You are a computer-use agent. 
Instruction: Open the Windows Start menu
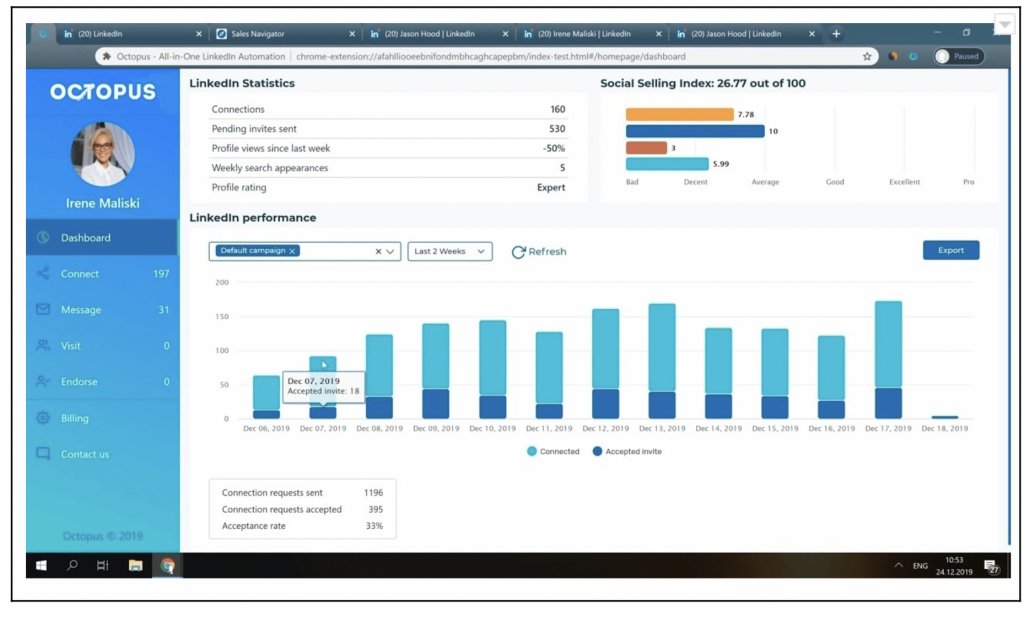tap(41, 565)
